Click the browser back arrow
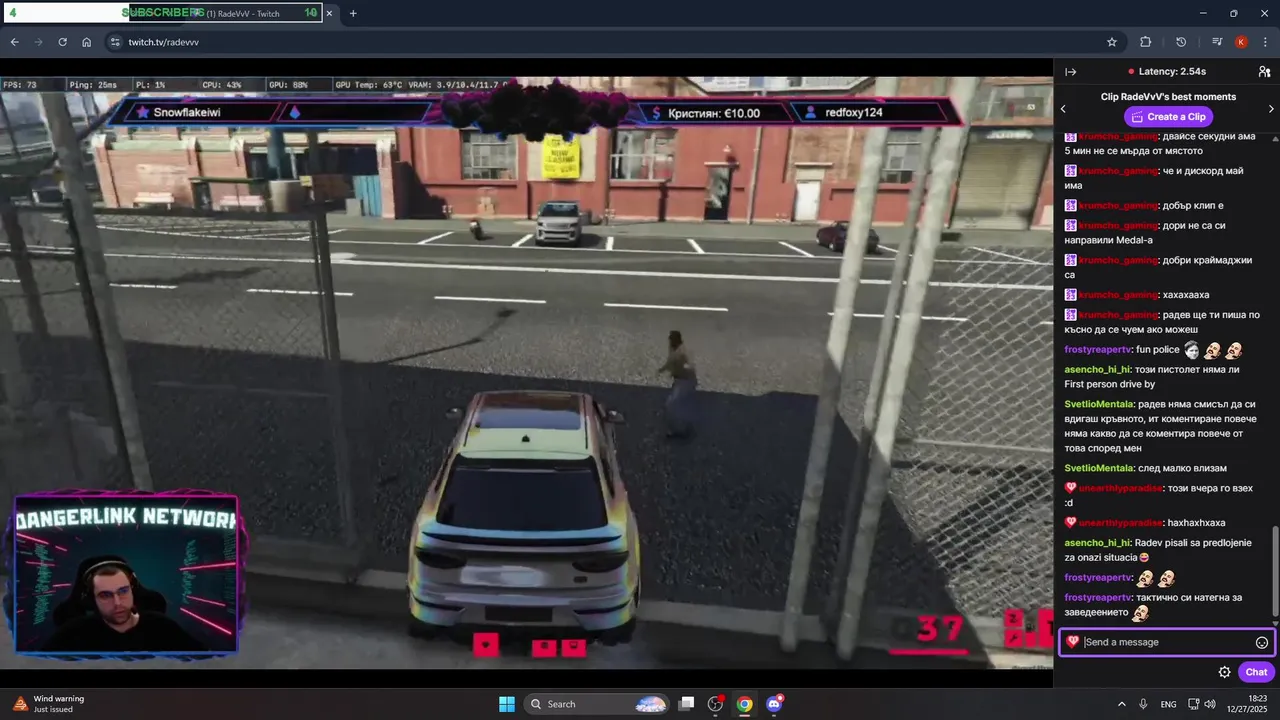 click(14, 42)
